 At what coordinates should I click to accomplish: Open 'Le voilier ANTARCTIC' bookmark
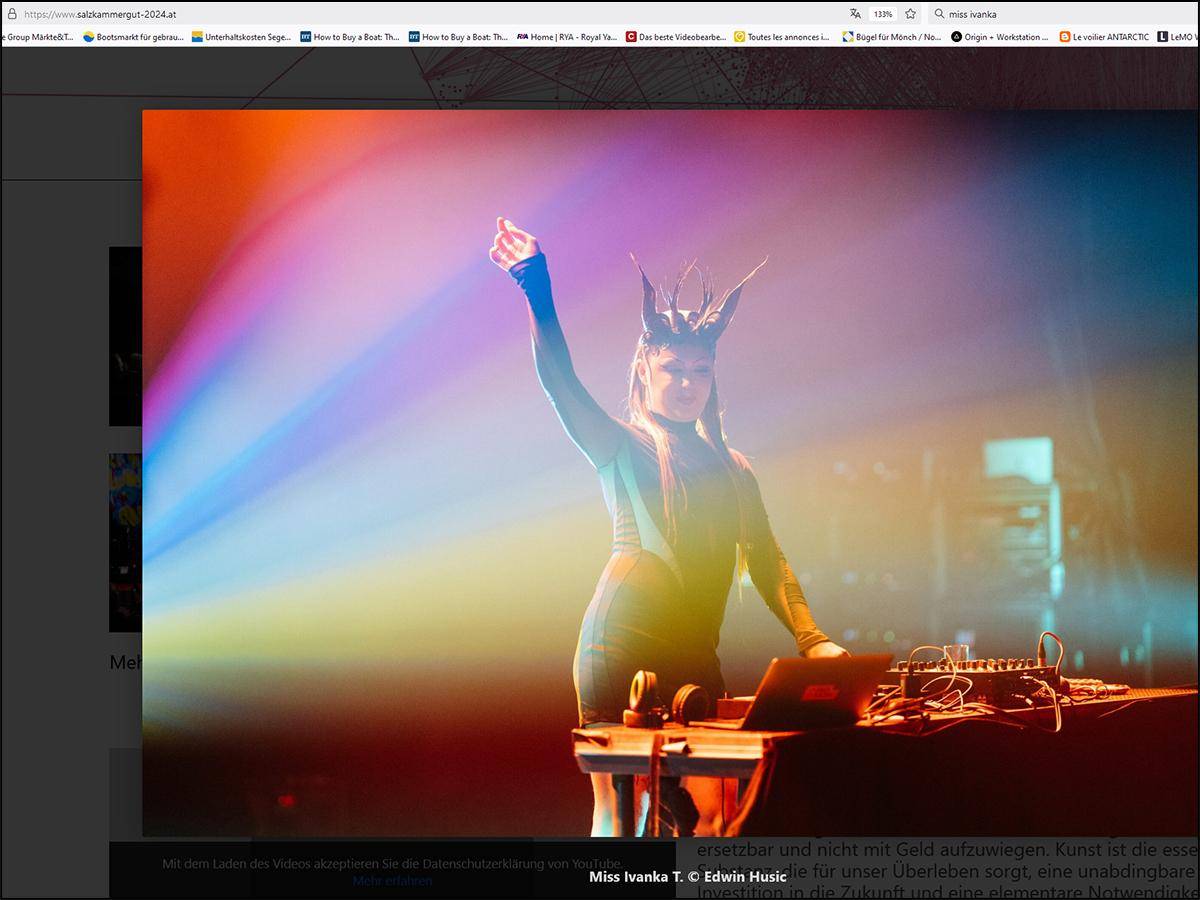1104,37
